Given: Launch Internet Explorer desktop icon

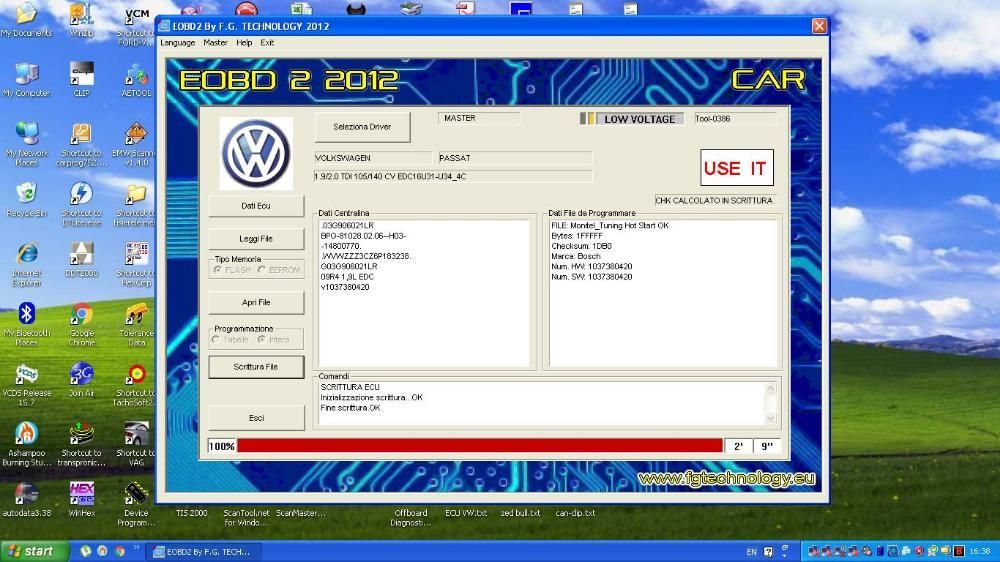Looking at the screenshot, I should coord(27,255).
